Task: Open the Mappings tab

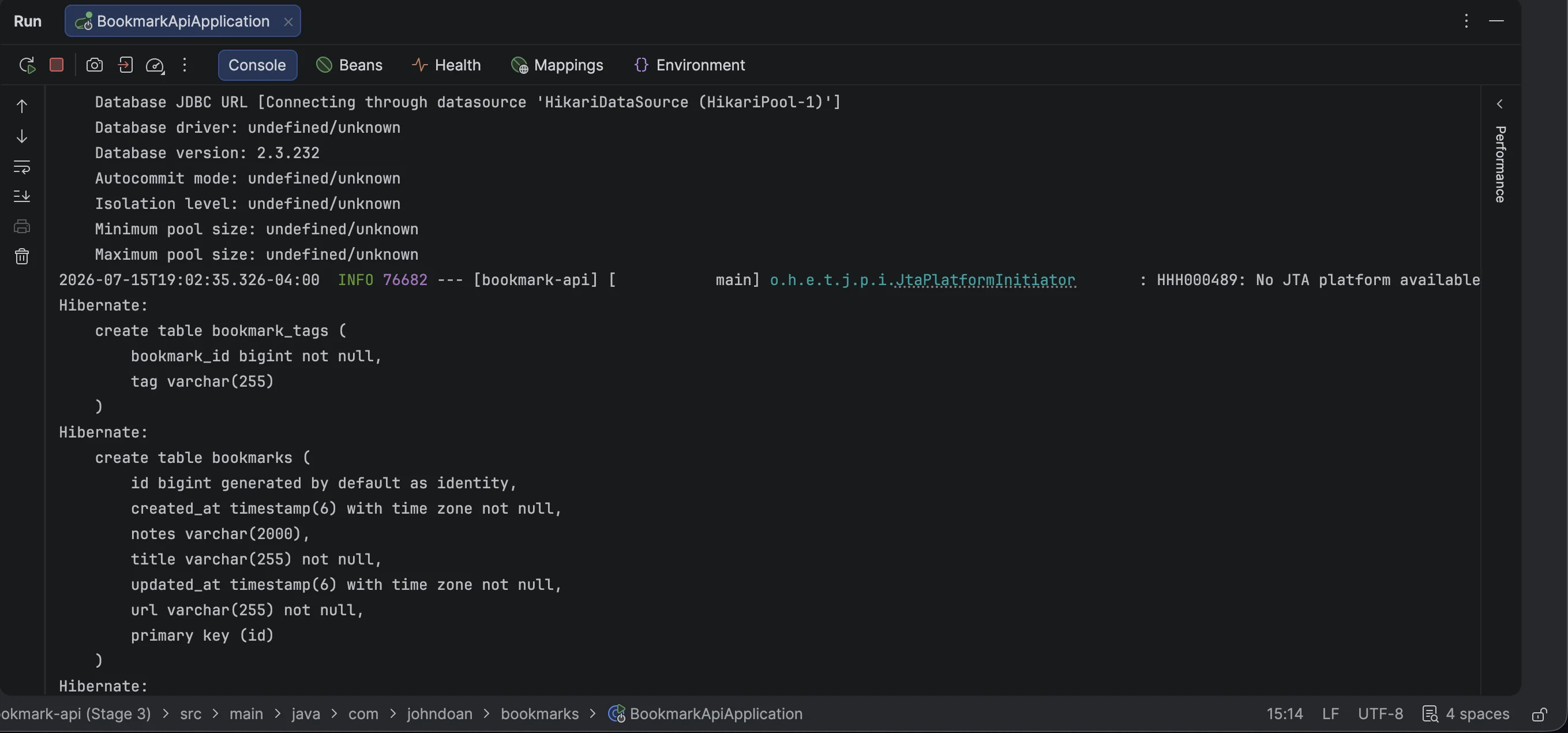Action: tap(557, 65)
